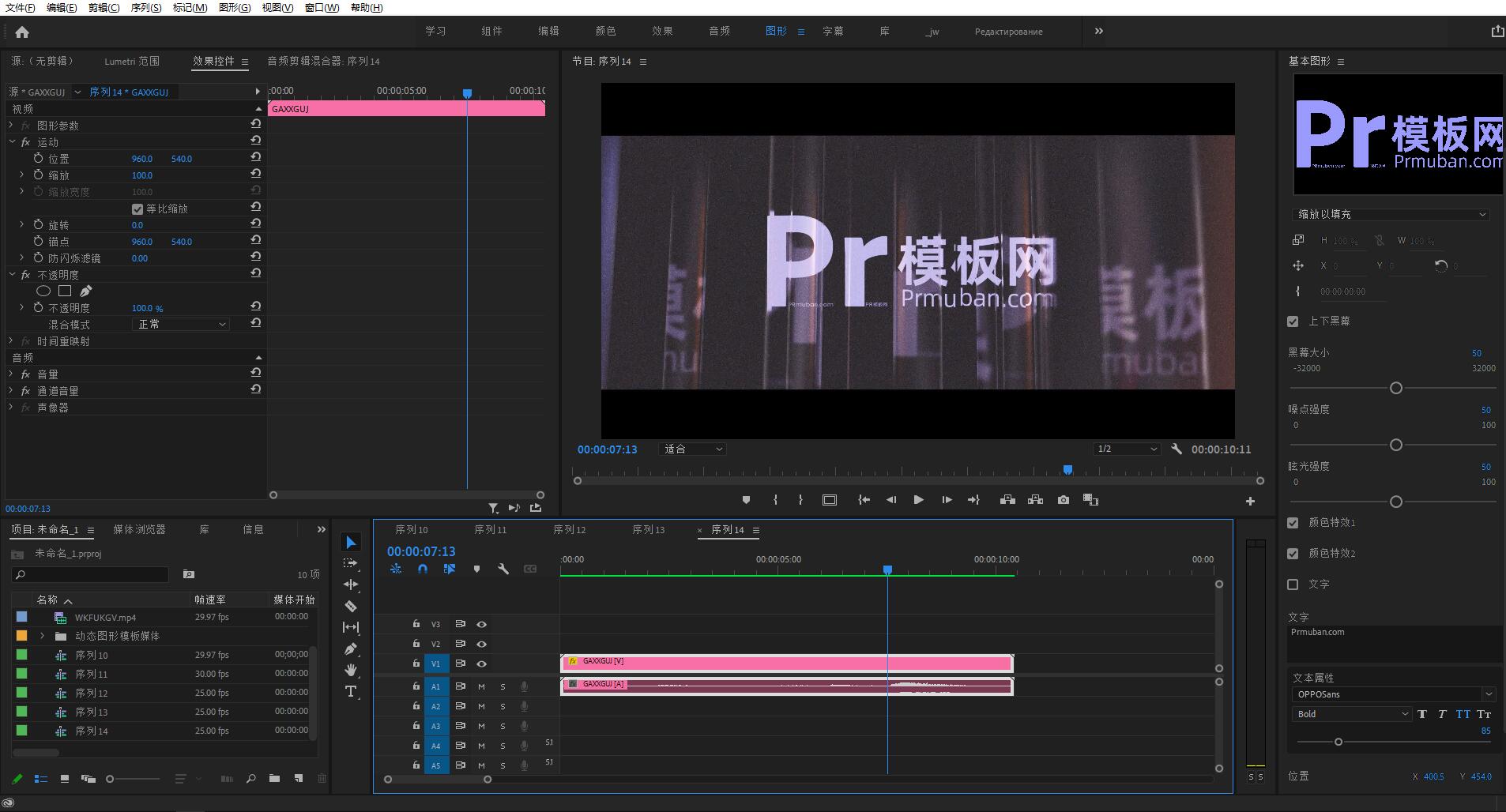Switch to the 序列 12 timeline tab

pyautogui.click(x=570, y=530)
